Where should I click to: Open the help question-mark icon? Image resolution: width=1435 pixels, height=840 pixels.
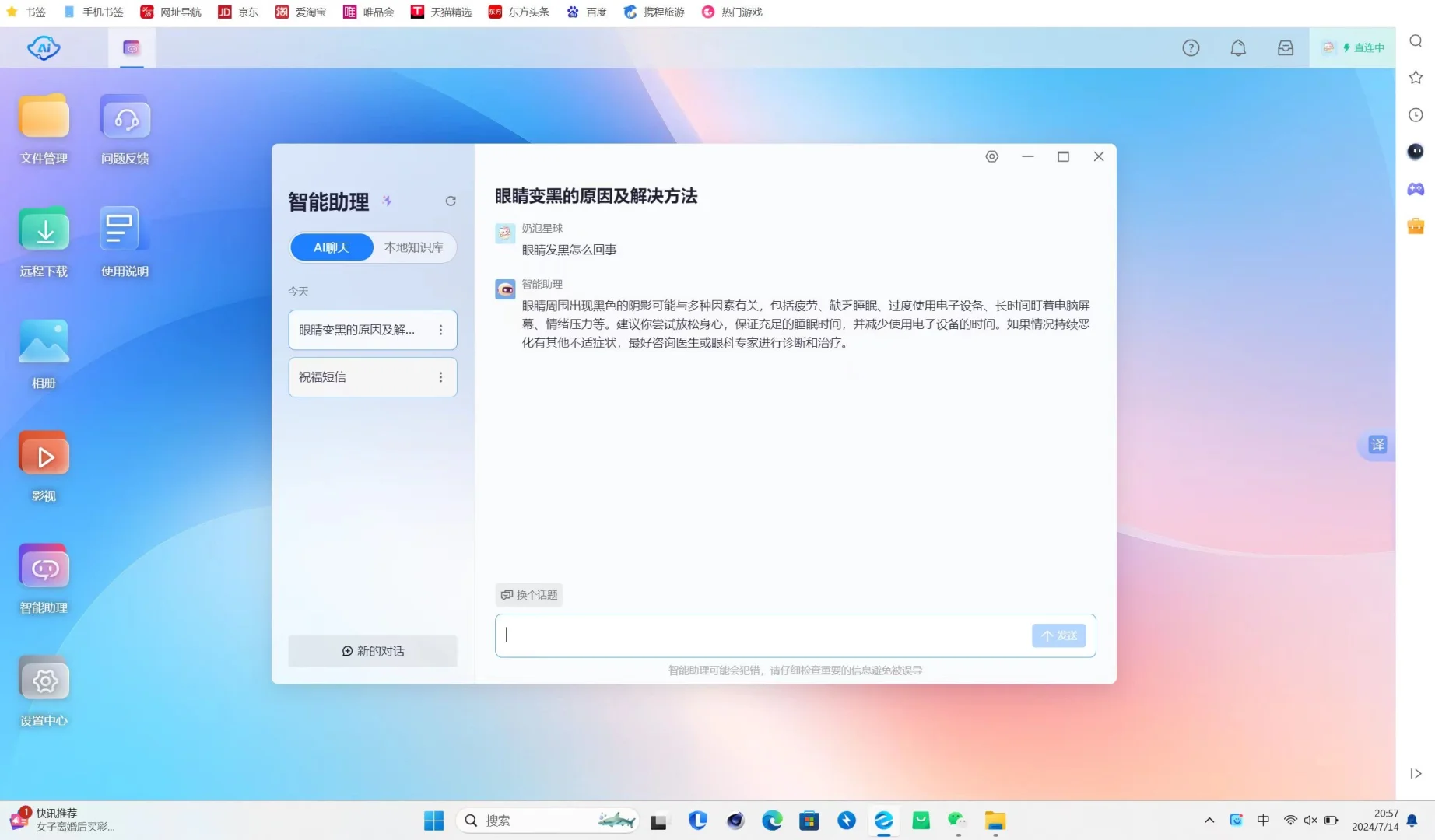(1191, 47)
